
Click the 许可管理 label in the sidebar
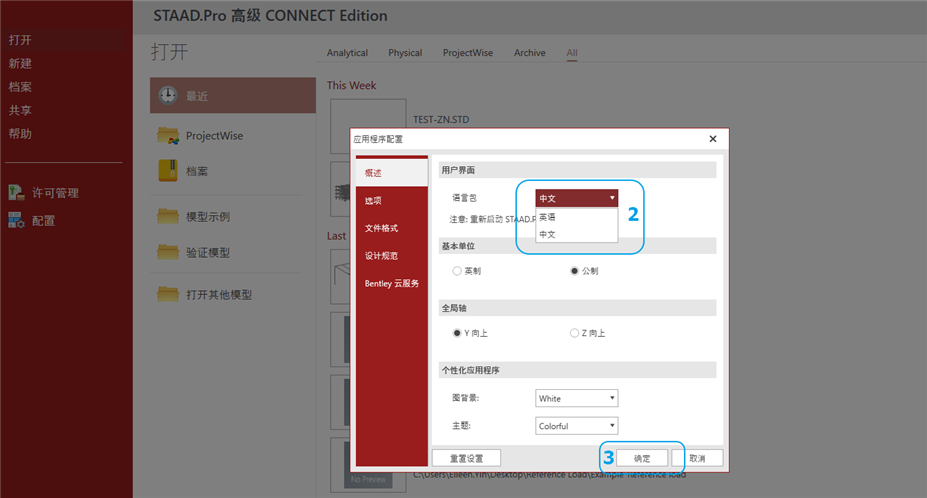tap(55, 193)
